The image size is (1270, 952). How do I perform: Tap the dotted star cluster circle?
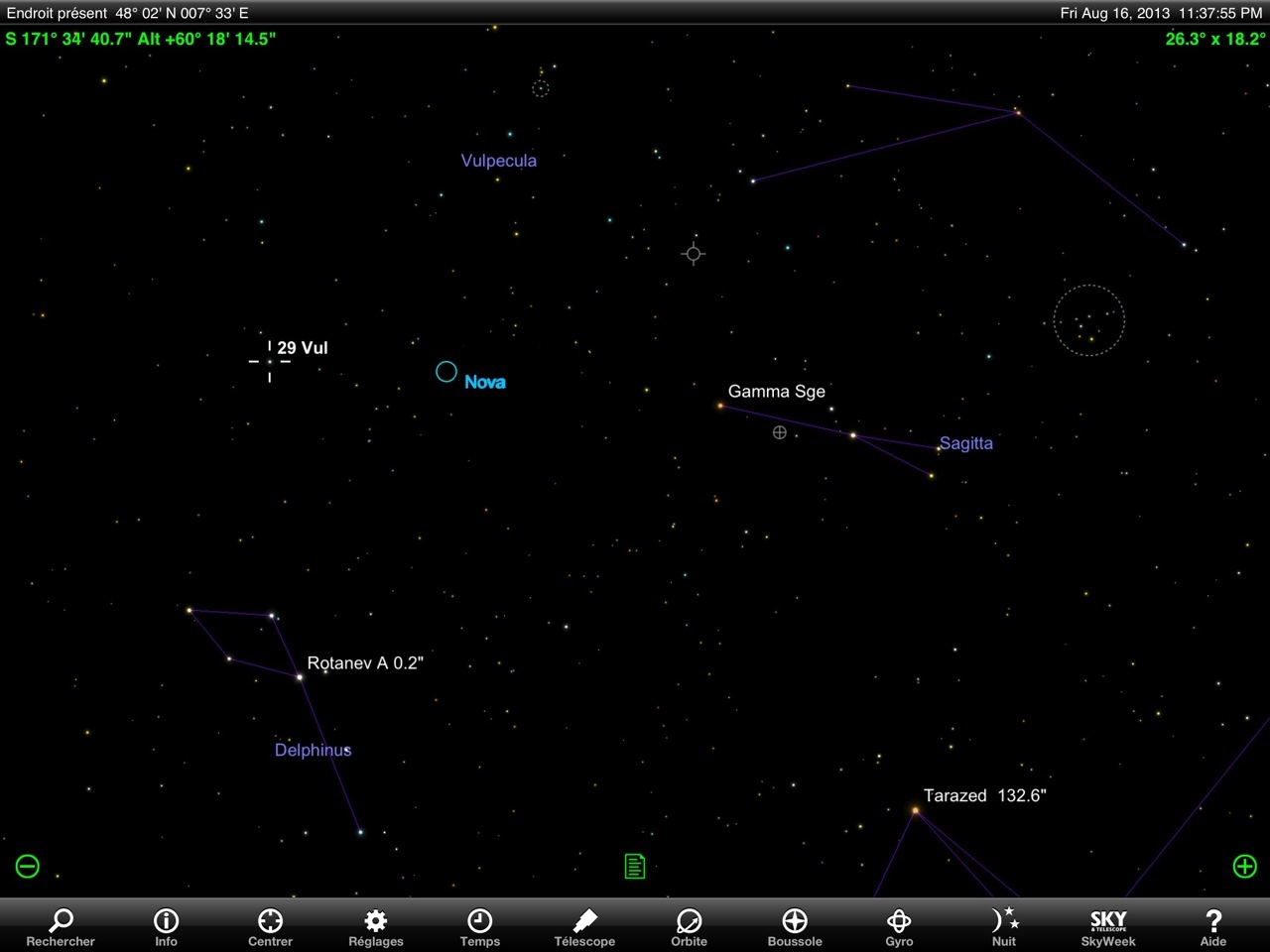[x=1089, y=320]
